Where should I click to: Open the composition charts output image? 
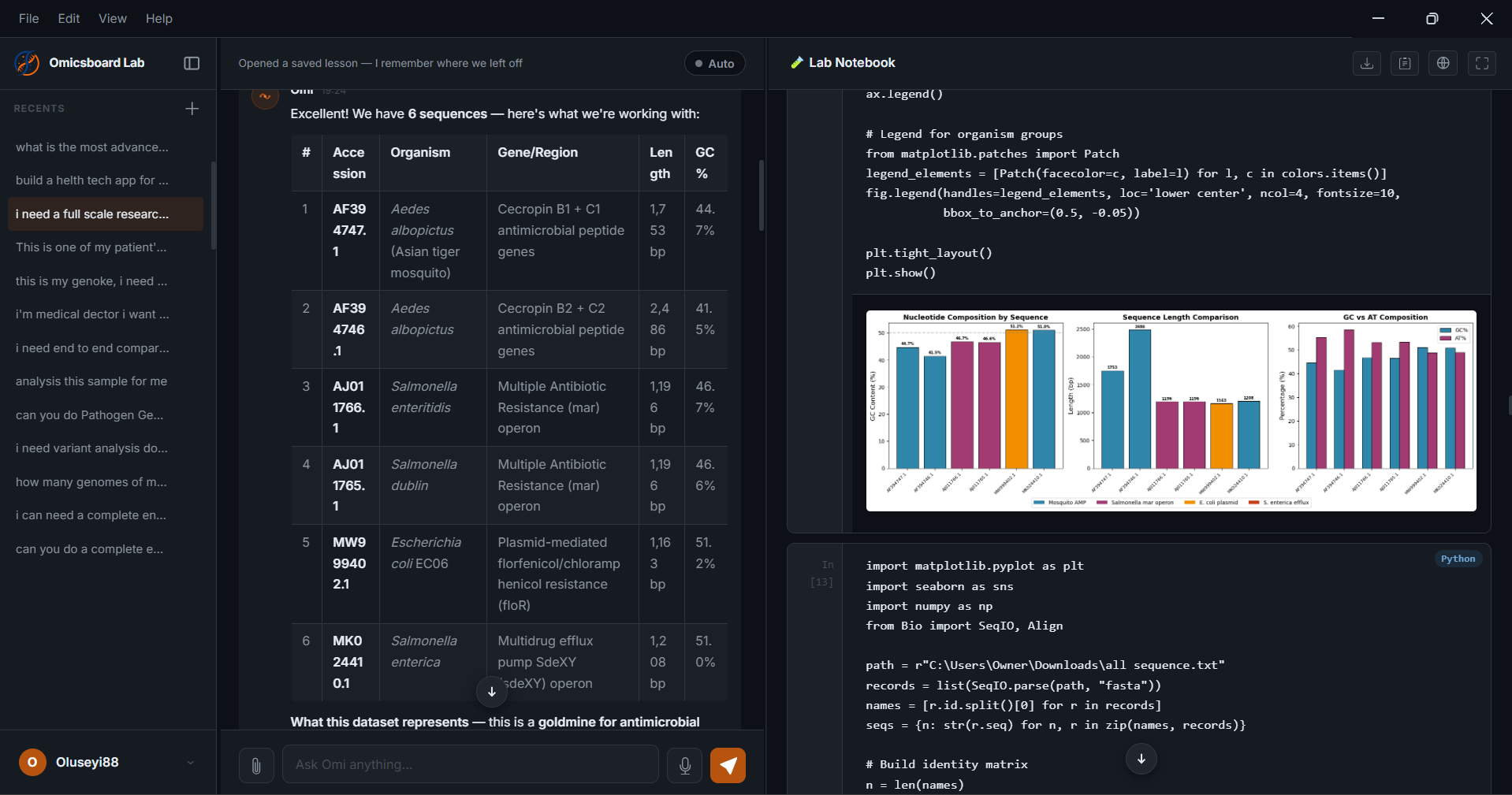(1171, 411)
